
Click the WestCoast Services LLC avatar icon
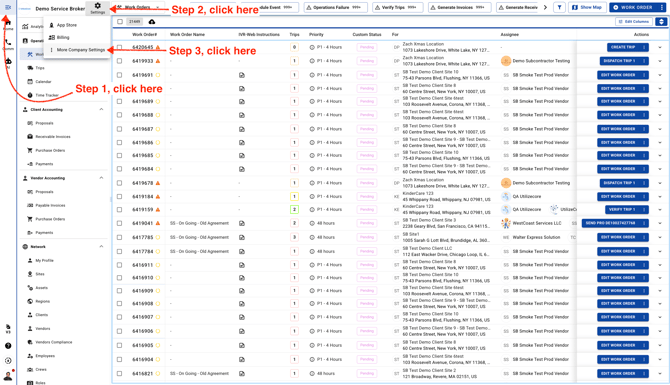[506, 223]
